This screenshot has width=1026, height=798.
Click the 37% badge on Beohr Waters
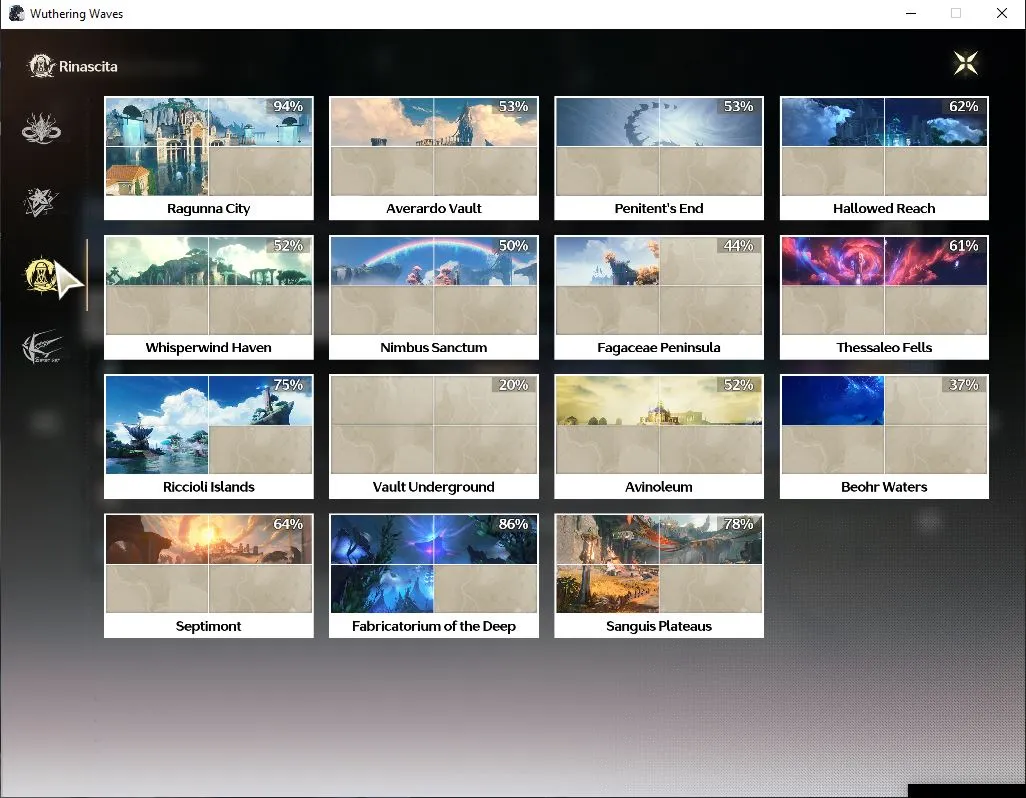[x=963, y=385]
